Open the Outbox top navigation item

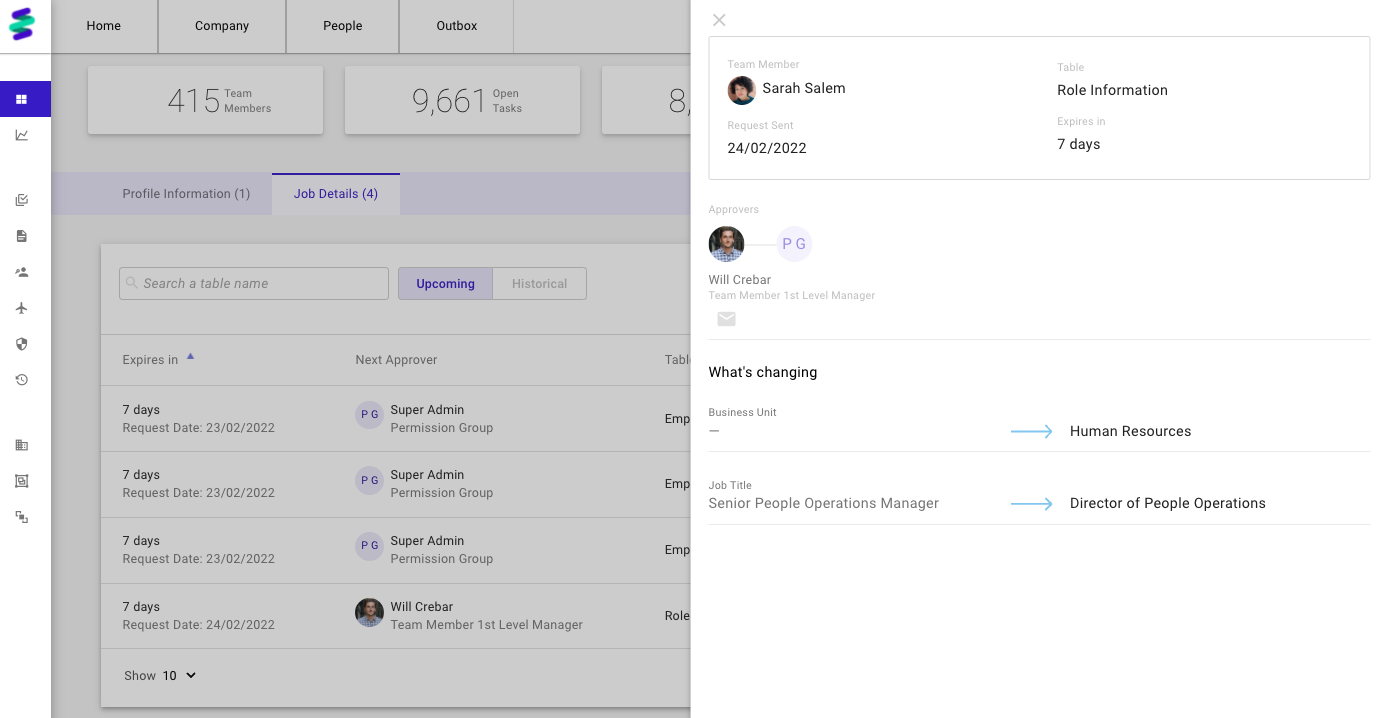pos(456,26)
